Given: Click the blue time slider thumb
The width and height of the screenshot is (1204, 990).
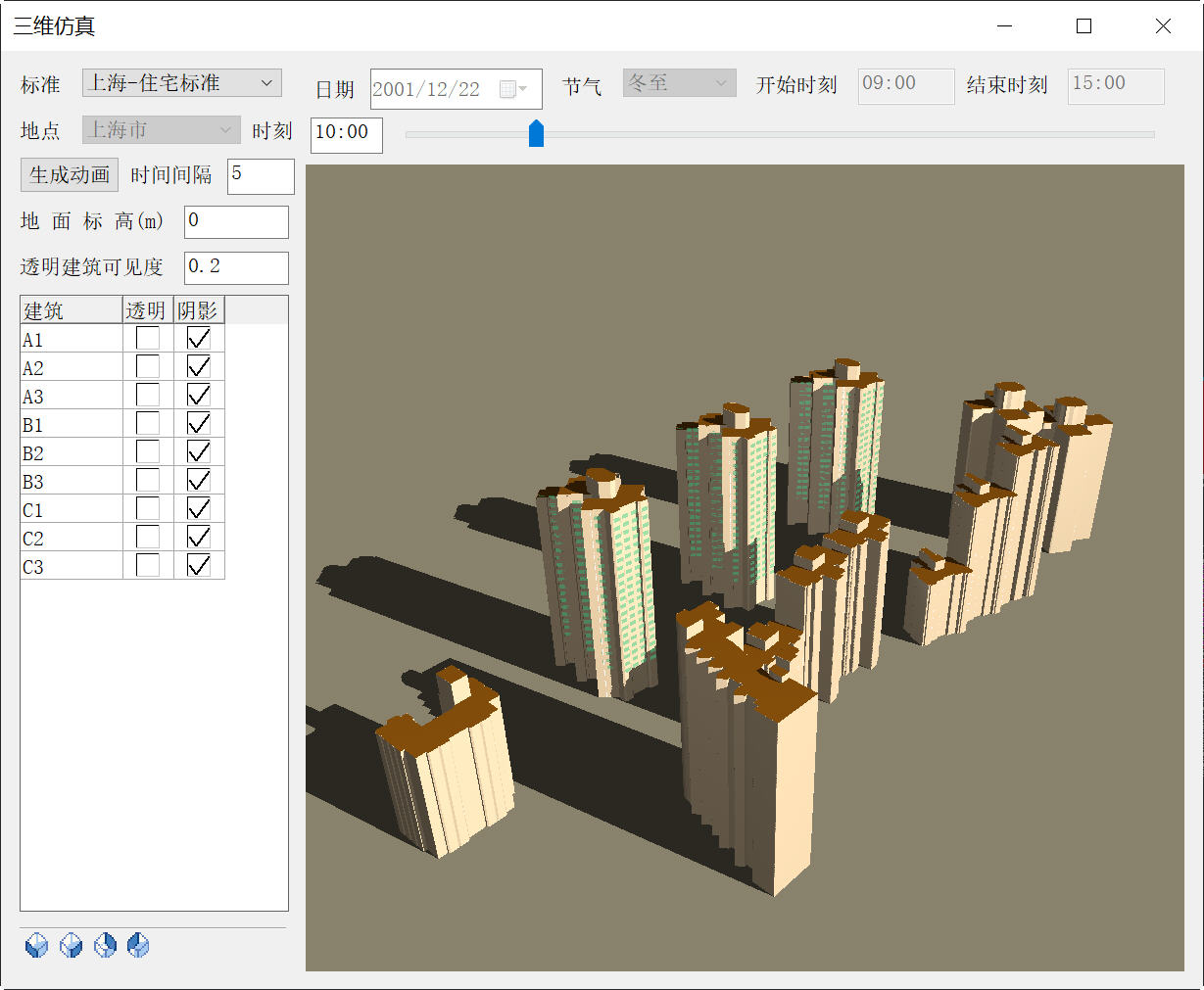Looking at the screenshot, I should click(536, 133).
